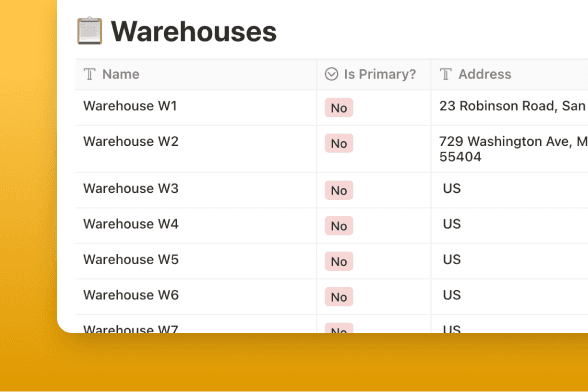The width and height of the screenshot is (588, 392).
Task: Change the No tag for Warehouse W2
Action: (x=339, y=143)
